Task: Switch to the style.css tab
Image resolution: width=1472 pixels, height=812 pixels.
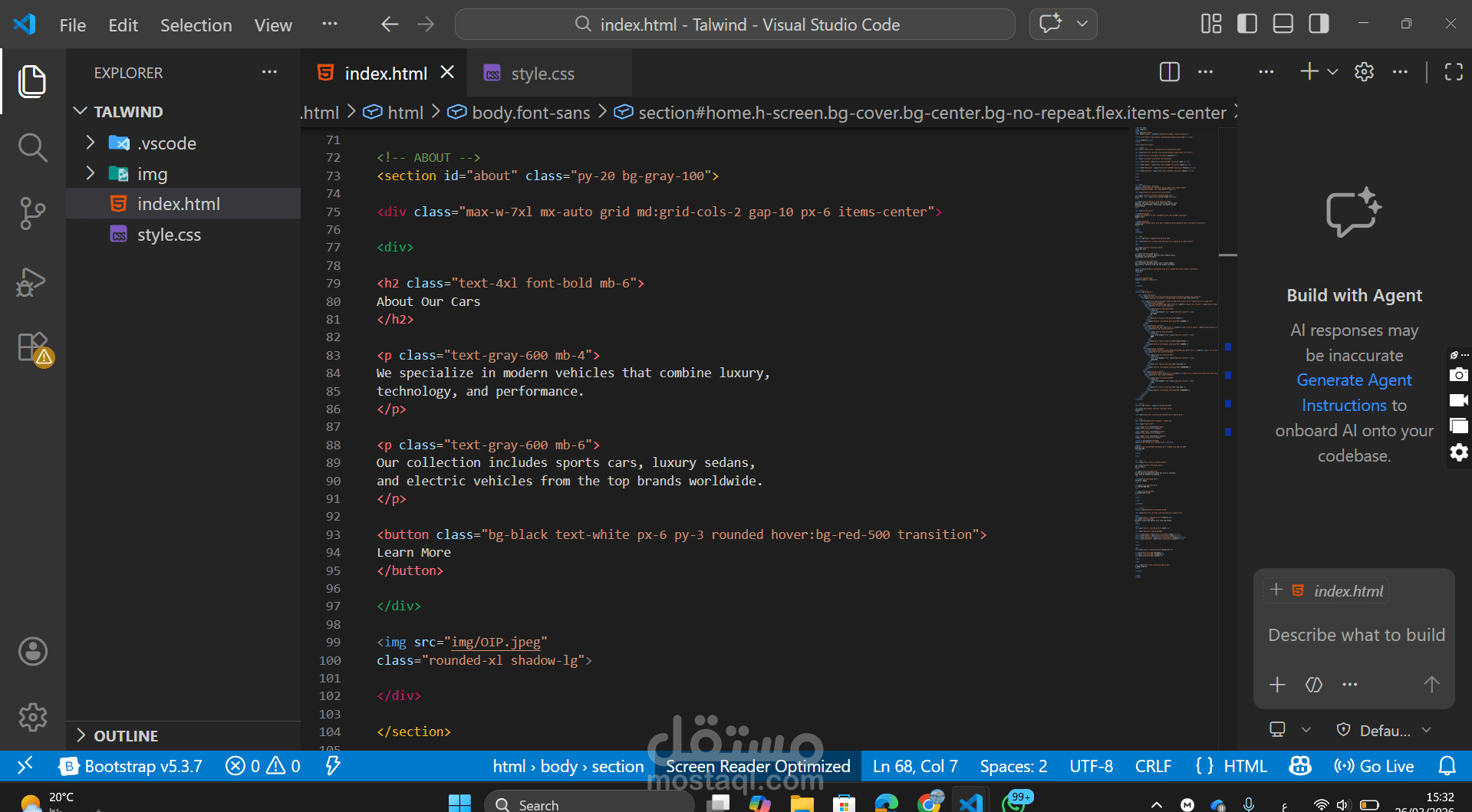Action: pos(542,74)
